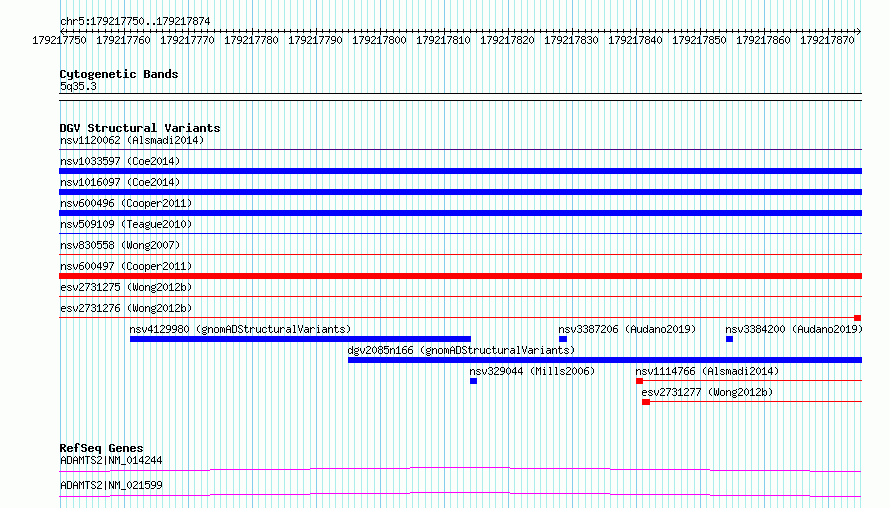
Task: Click the dgv2085n166 (gnomADStructuralVariants) label
Action: point(461,350)
